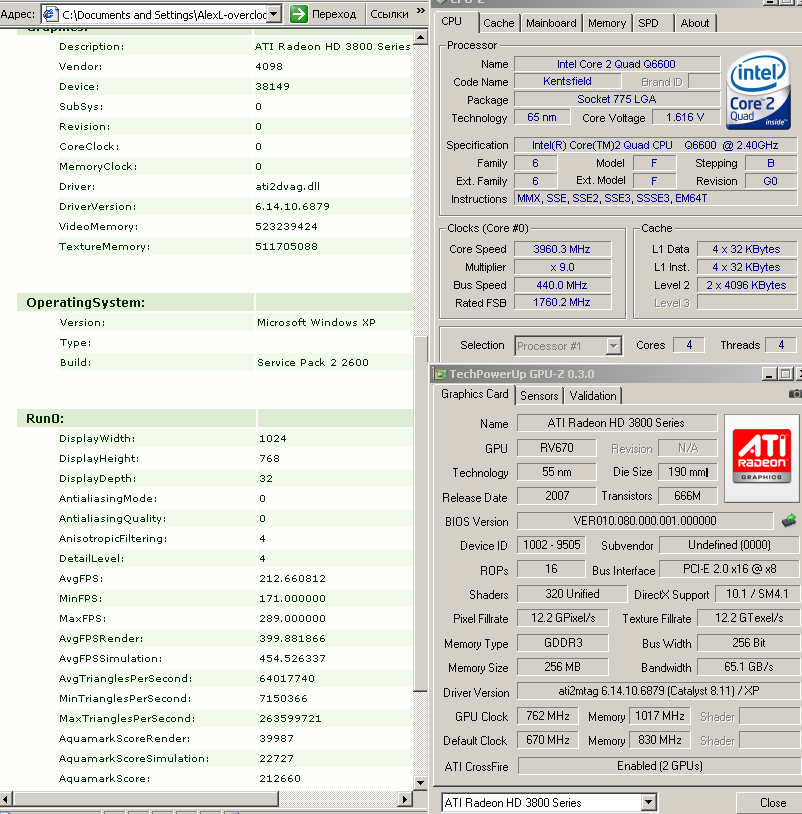802x814 pixels.
Task: Click the vertical scrollbar up arrow
Action: point(420,37)
